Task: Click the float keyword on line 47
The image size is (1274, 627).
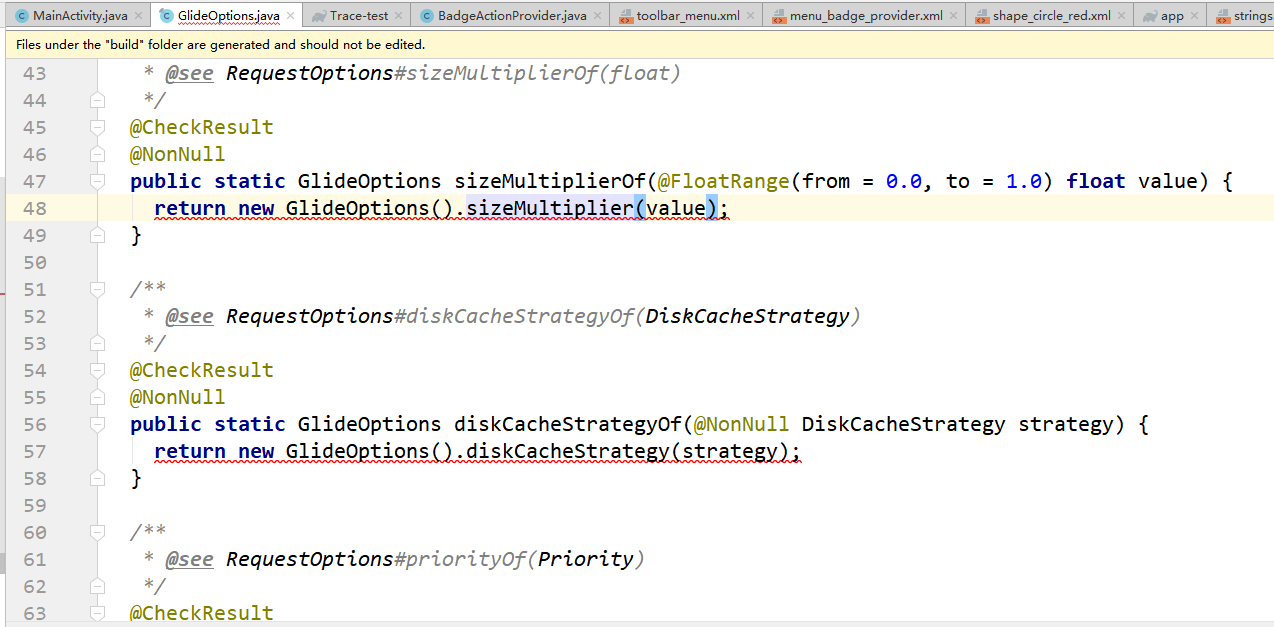Action: point(1096,181)
